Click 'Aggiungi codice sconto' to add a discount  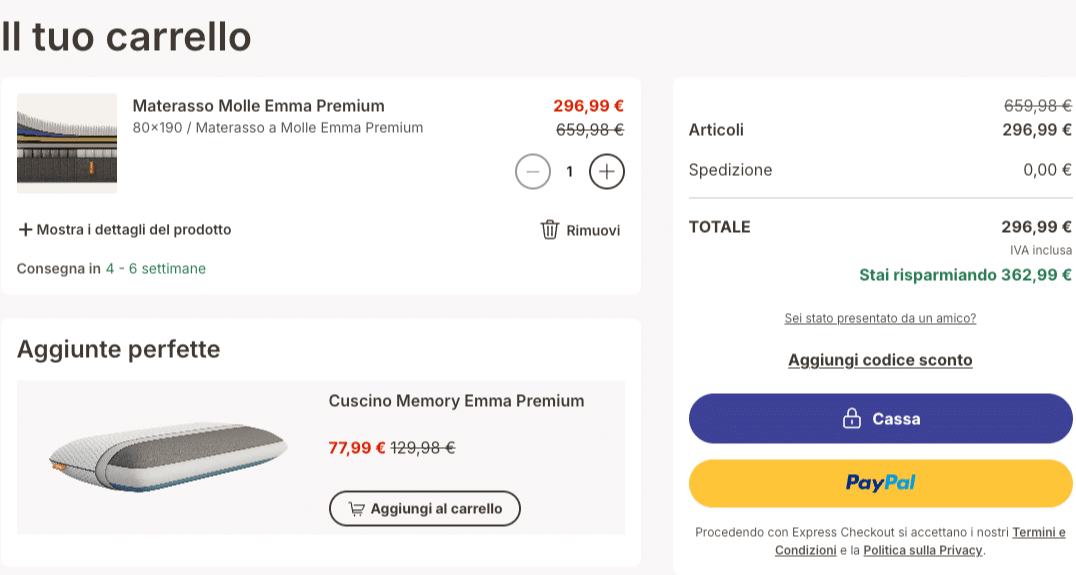[880, 360]
